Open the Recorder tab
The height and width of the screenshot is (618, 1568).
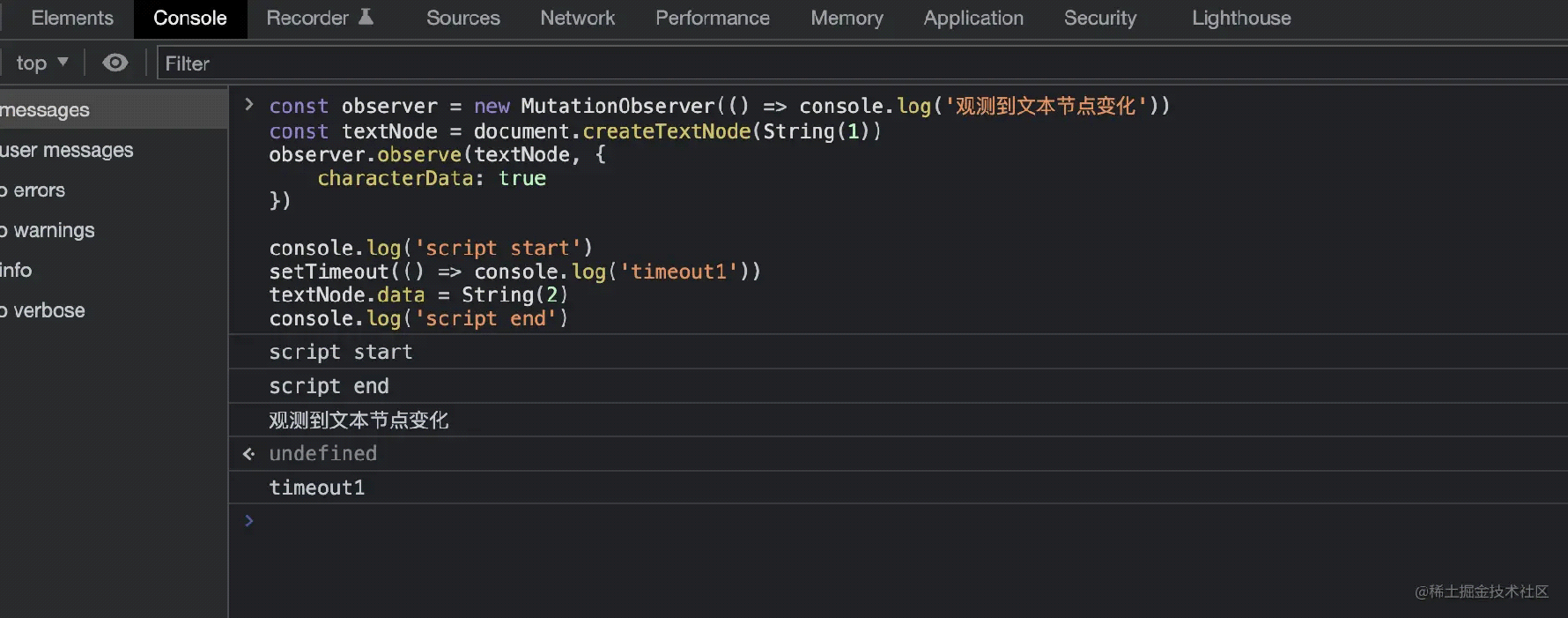coord(307,18)
